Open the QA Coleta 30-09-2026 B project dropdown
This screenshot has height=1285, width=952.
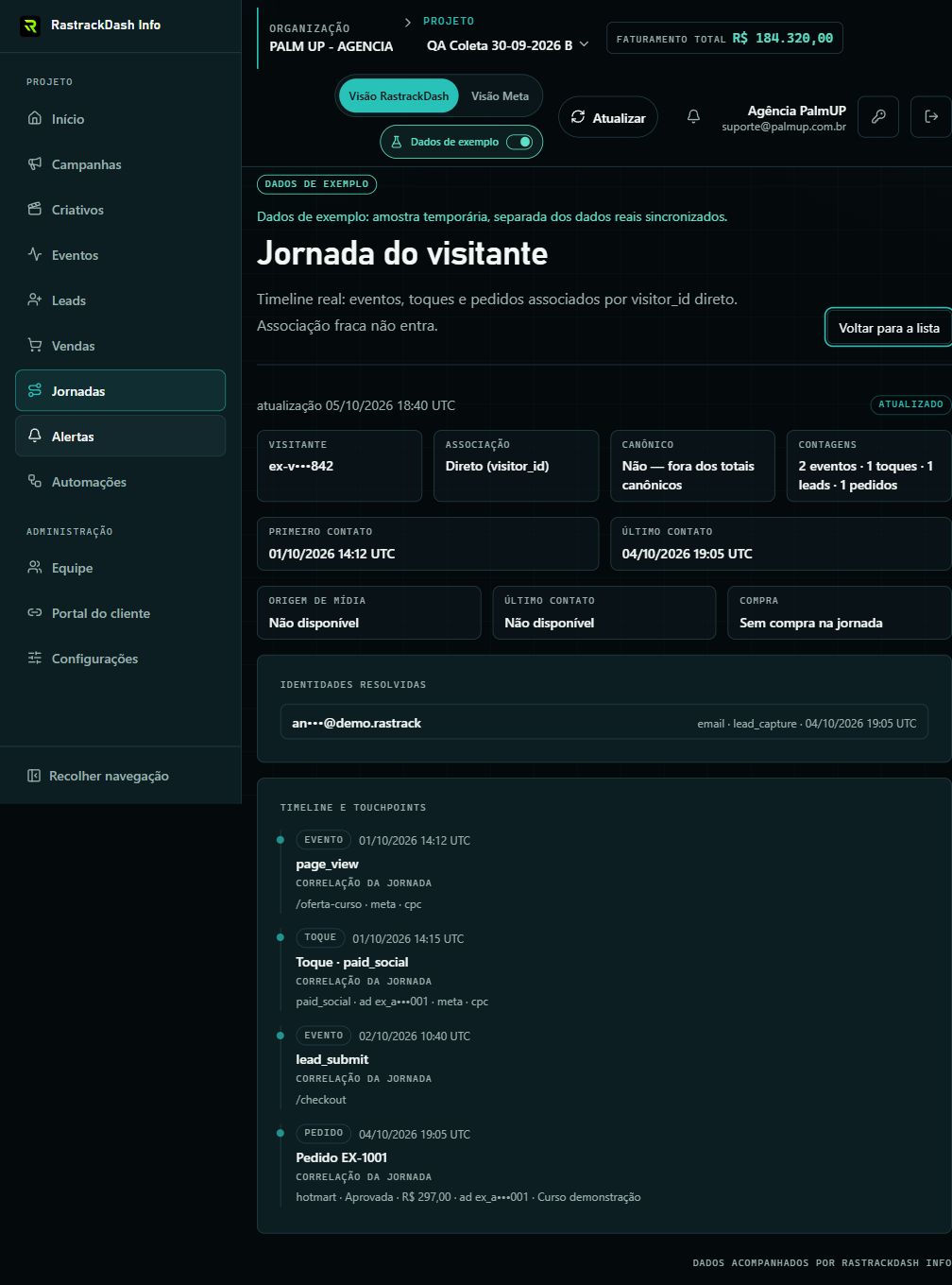click(507, 45)
